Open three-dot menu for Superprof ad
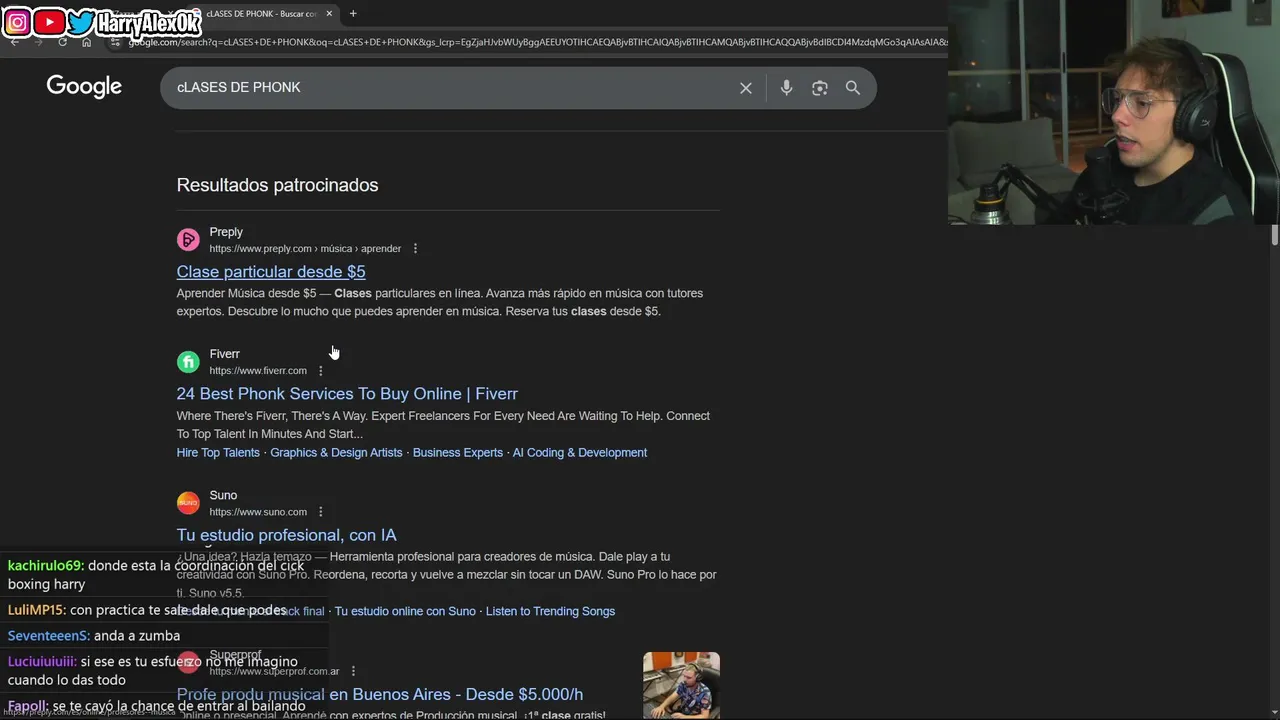Screen dimensions: 1280x720 point(353,671)
